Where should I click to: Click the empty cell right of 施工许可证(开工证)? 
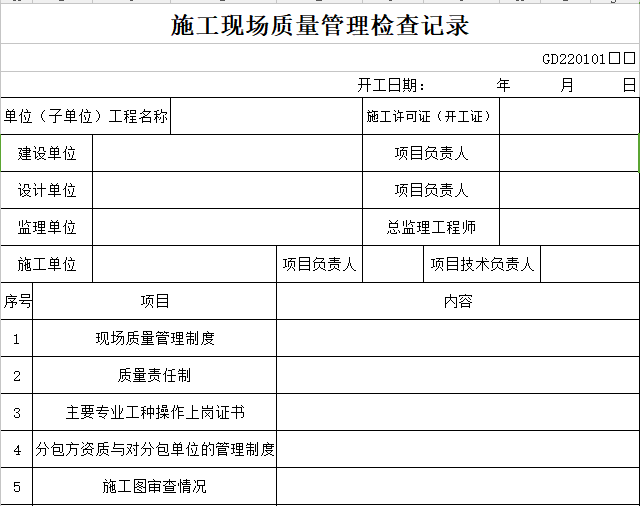(568, 117)
